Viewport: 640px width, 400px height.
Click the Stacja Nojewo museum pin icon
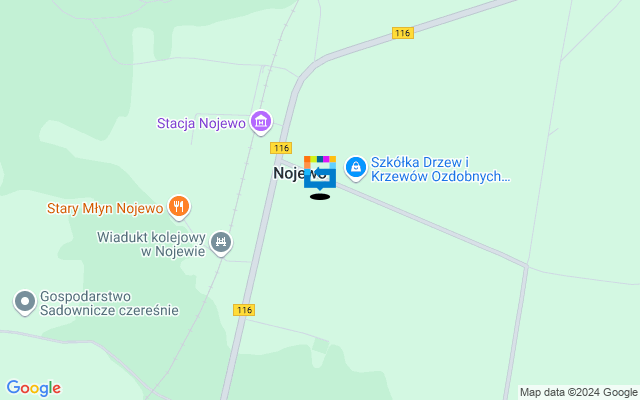[x=261, y=122]
